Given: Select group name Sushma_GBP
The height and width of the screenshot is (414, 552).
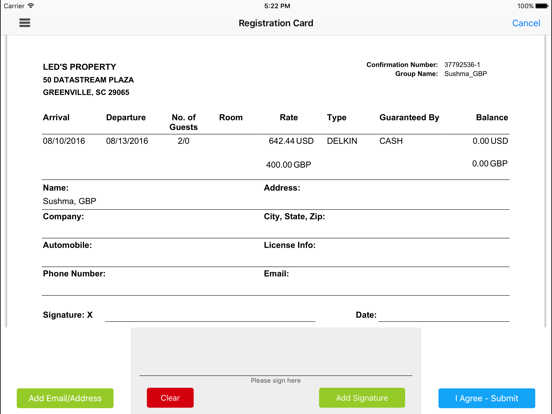Looking at the screenshot, I should point(465,74).
